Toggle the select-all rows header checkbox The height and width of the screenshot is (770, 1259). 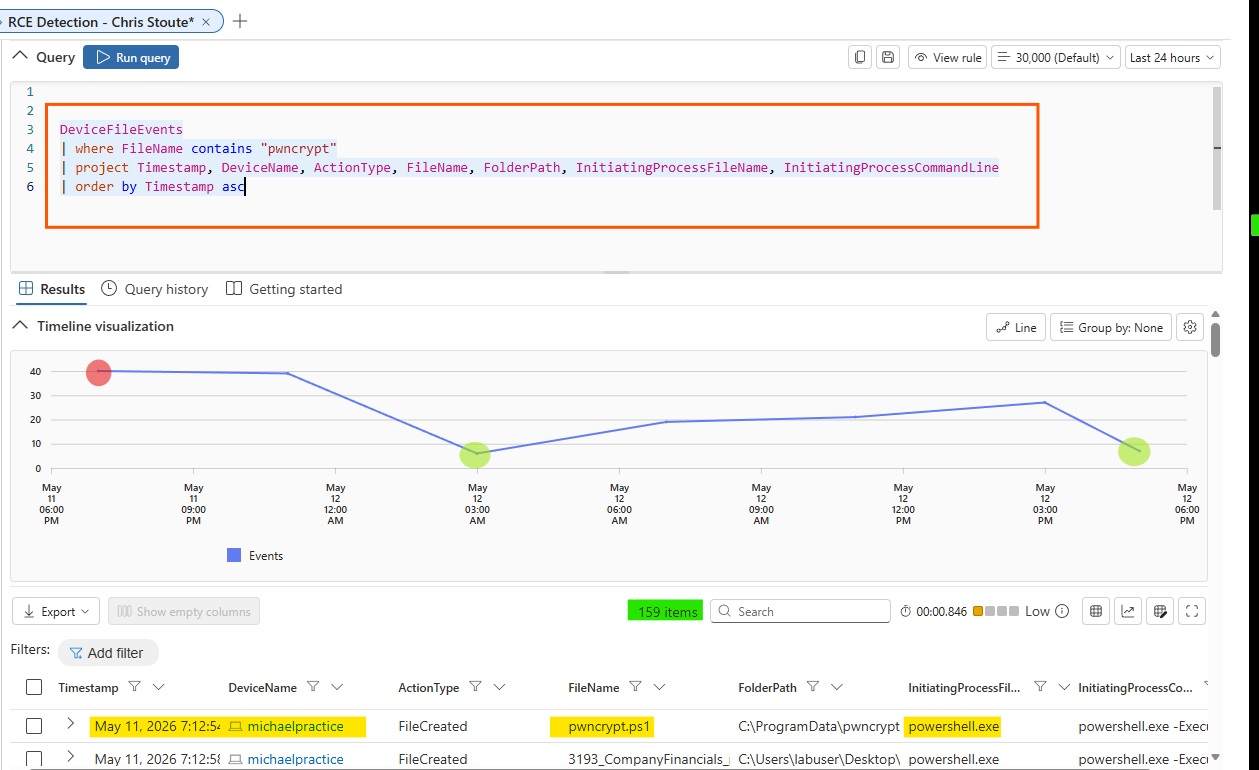34,687
